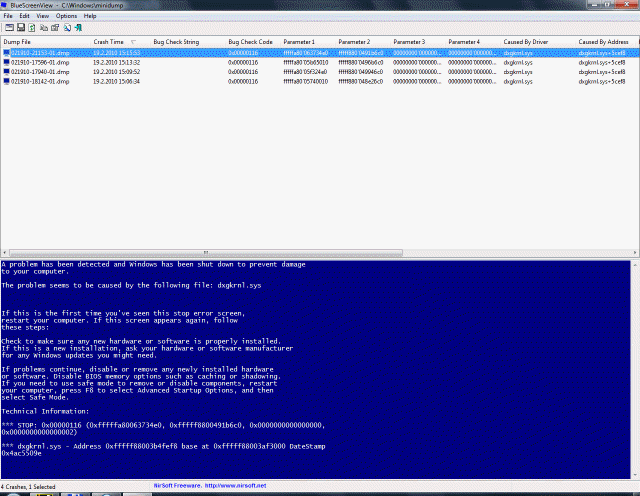Open Advanced Options from toolbar
640x496 pixels.
coord(9,28)
